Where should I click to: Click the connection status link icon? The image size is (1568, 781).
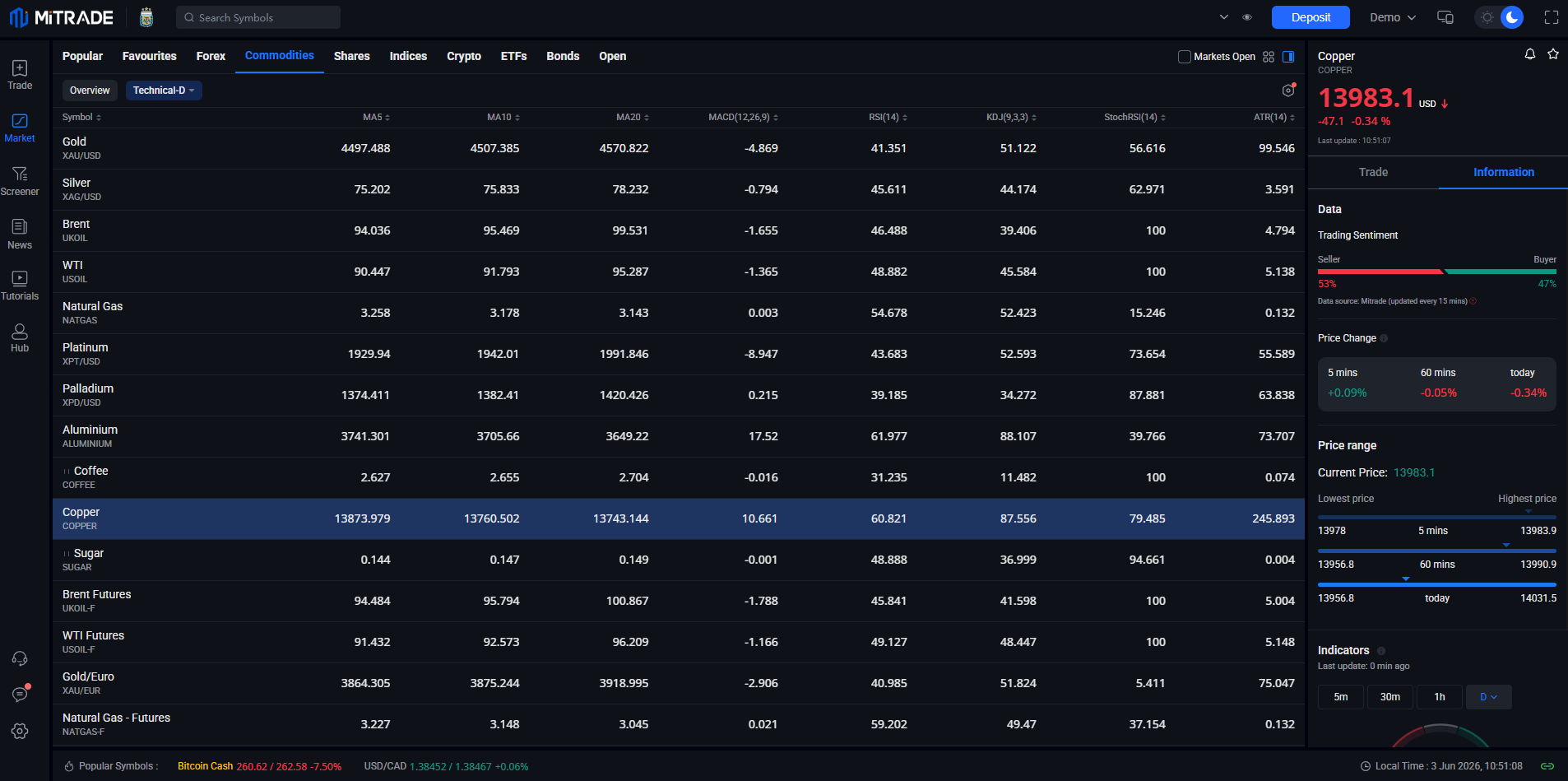point(1547,766)
